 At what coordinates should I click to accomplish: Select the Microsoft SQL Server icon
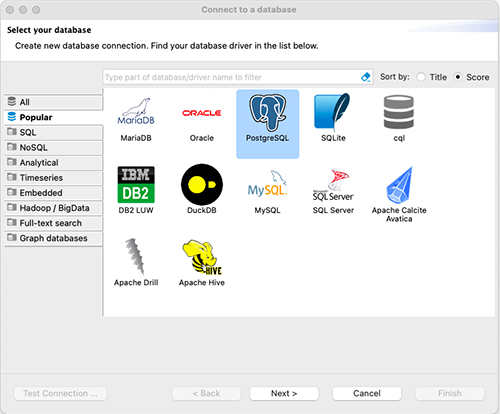coord(333,184)
